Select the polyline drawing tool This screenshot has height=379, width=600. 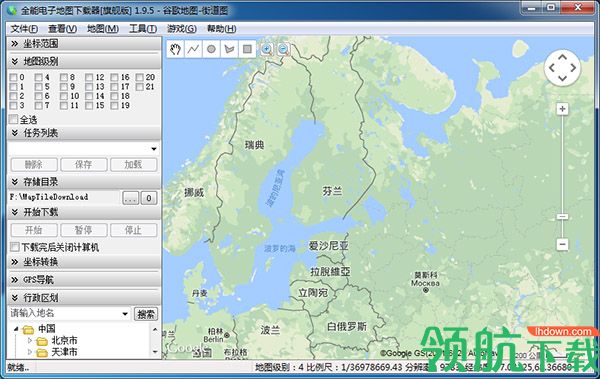[193, 49]
